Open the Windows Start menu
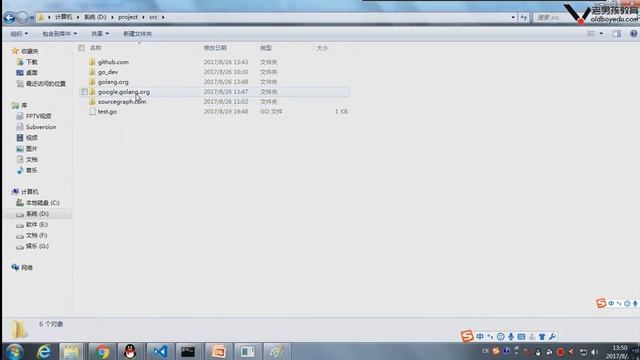 click(15, 351)
